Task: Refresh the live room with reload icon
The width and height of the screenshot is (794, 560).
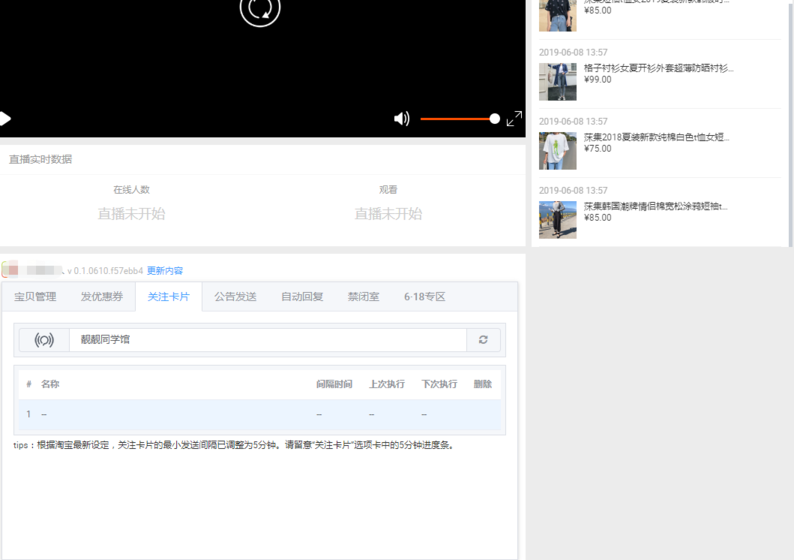Action: tap(483, 340)
